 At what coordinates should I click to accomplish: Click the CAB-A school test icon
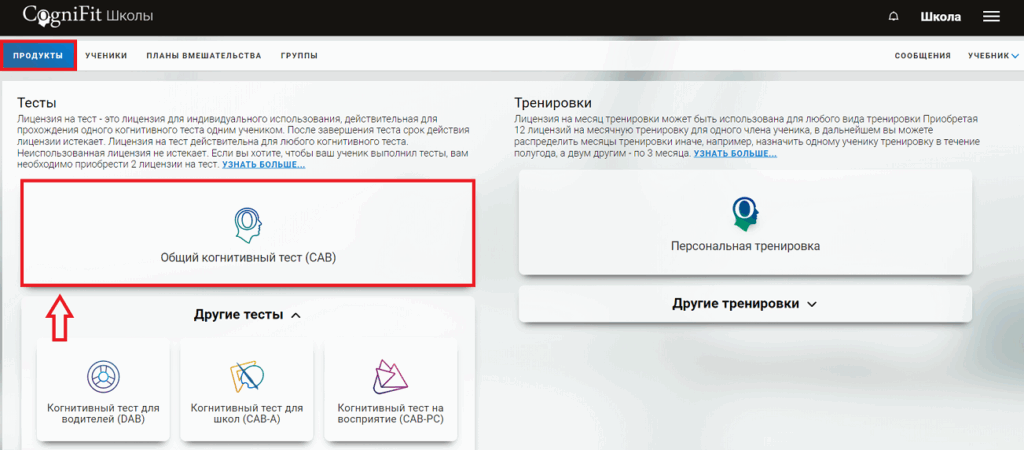(247, 376)
